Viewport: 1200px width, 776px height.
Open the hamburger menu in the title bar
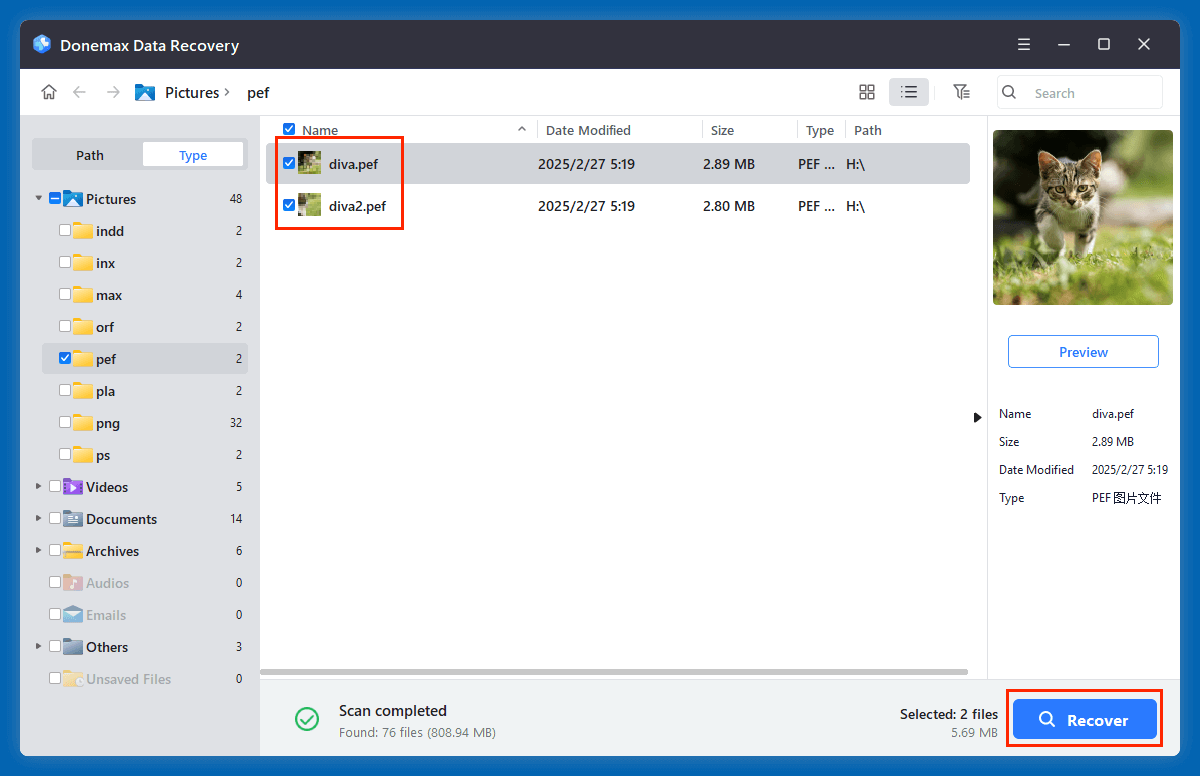pyautogui.click(x=1023, y=44)
